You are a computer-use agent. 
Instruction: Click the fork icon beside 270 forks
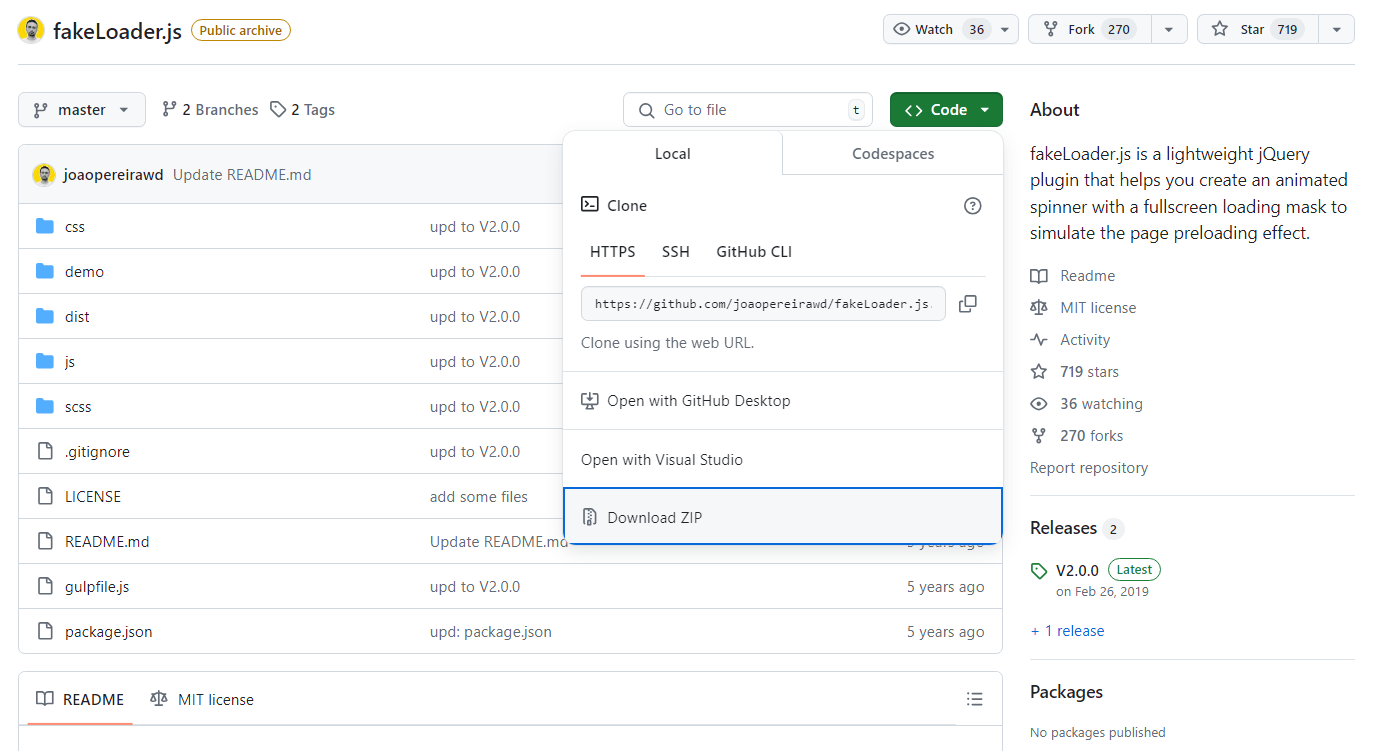click(x=1039, y=436)
